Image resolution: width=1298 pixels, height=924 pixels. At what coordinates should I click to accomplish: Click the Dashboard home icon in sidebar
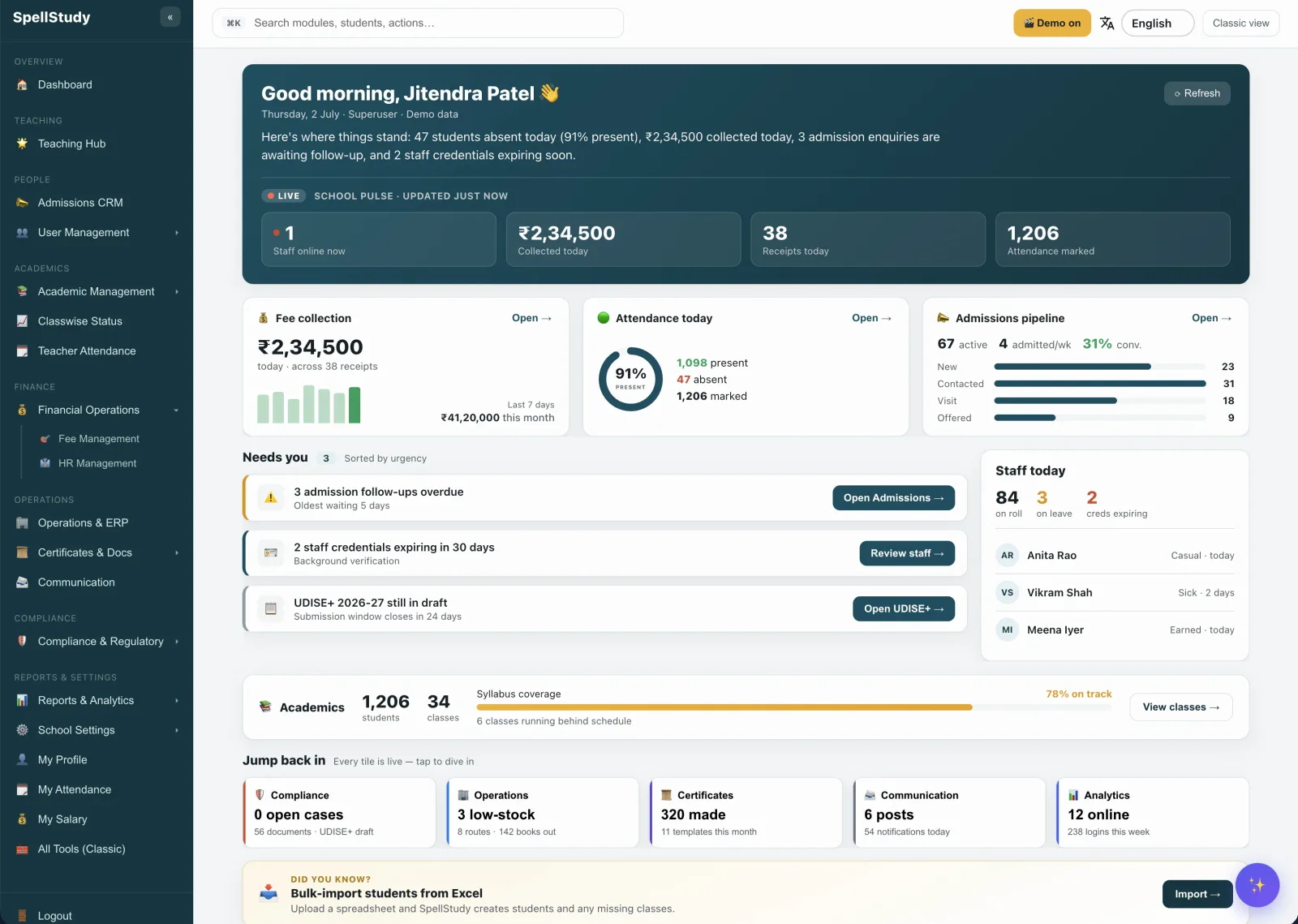pos(22,84)
